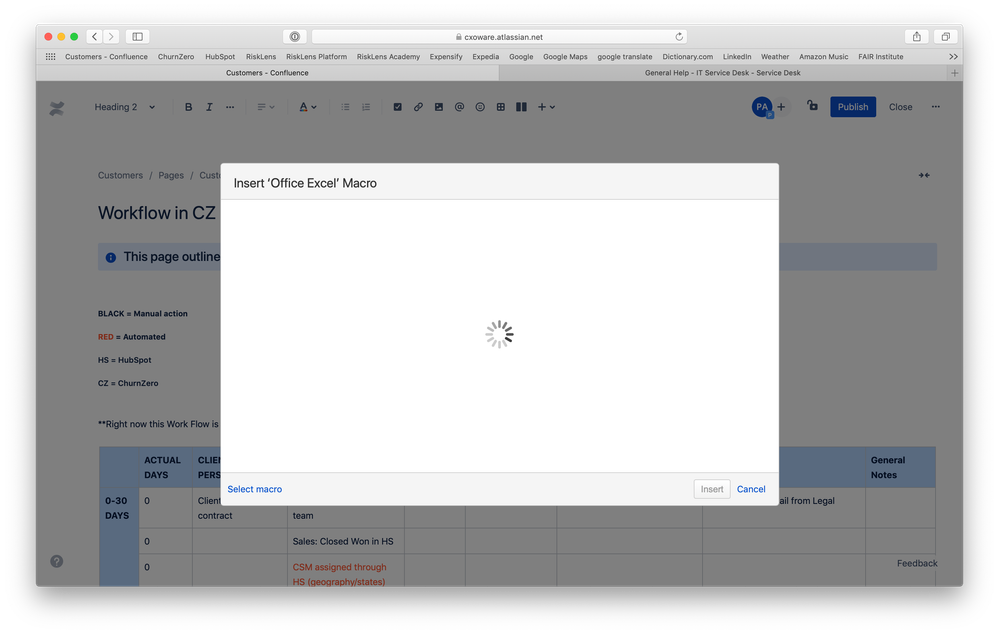
Task: Go back in Safari
Action: (x=94, y=37)
